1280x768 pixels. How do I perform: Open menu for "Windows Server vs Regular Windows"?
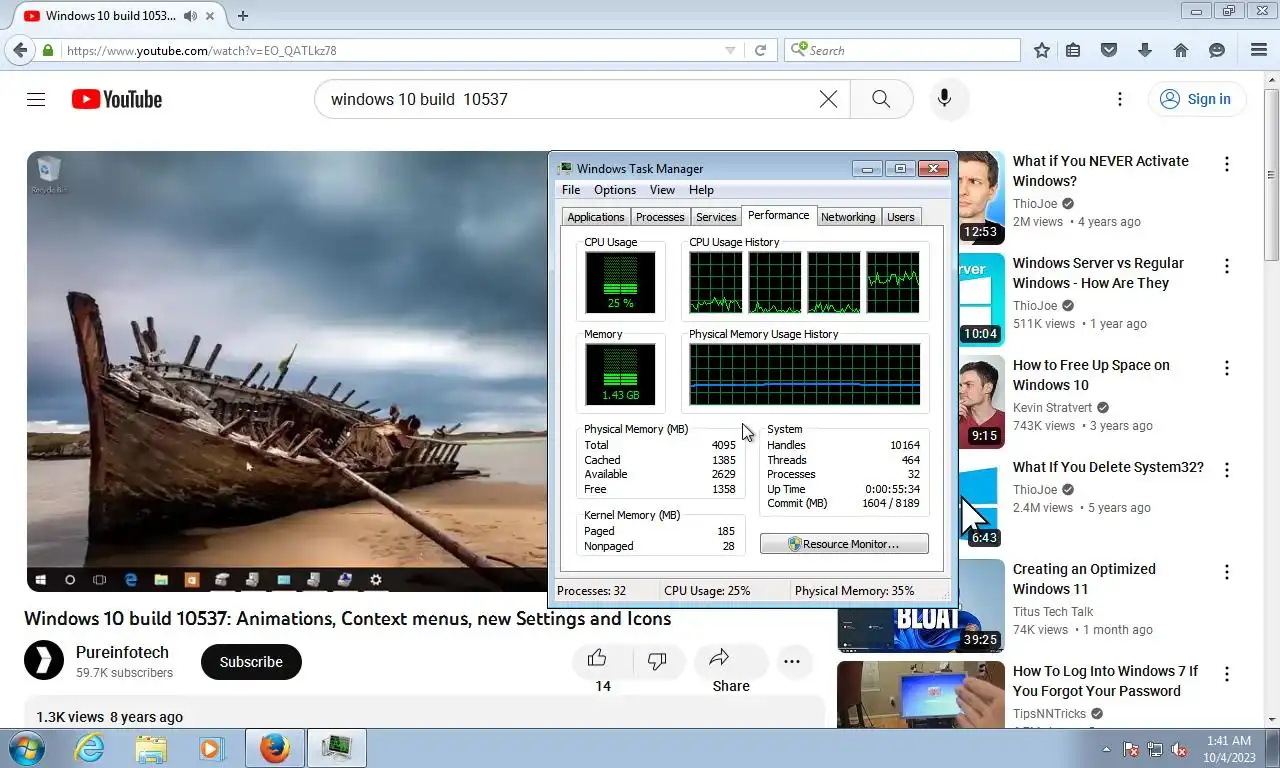pyautogui.click(x=1227, y=266)
